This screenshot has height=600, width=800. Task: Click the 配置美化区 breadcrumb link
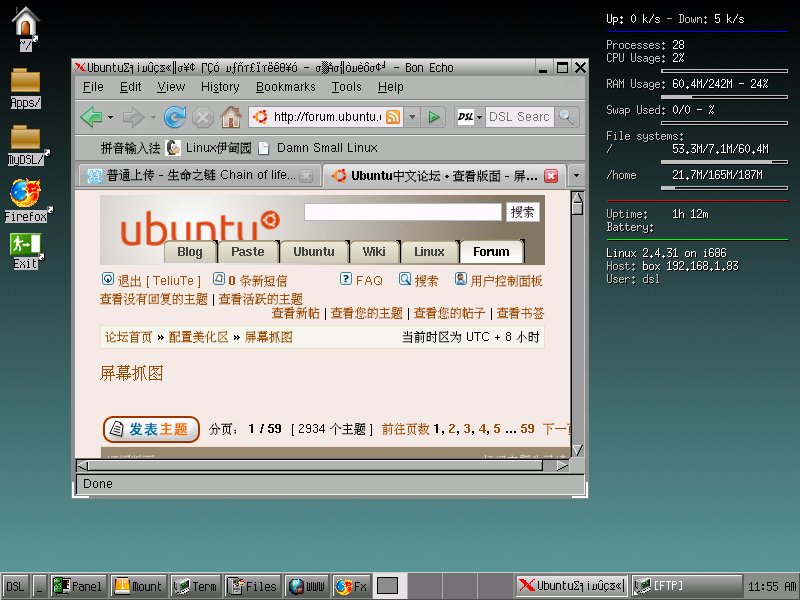pyautogui.click(x=198, y=337)
